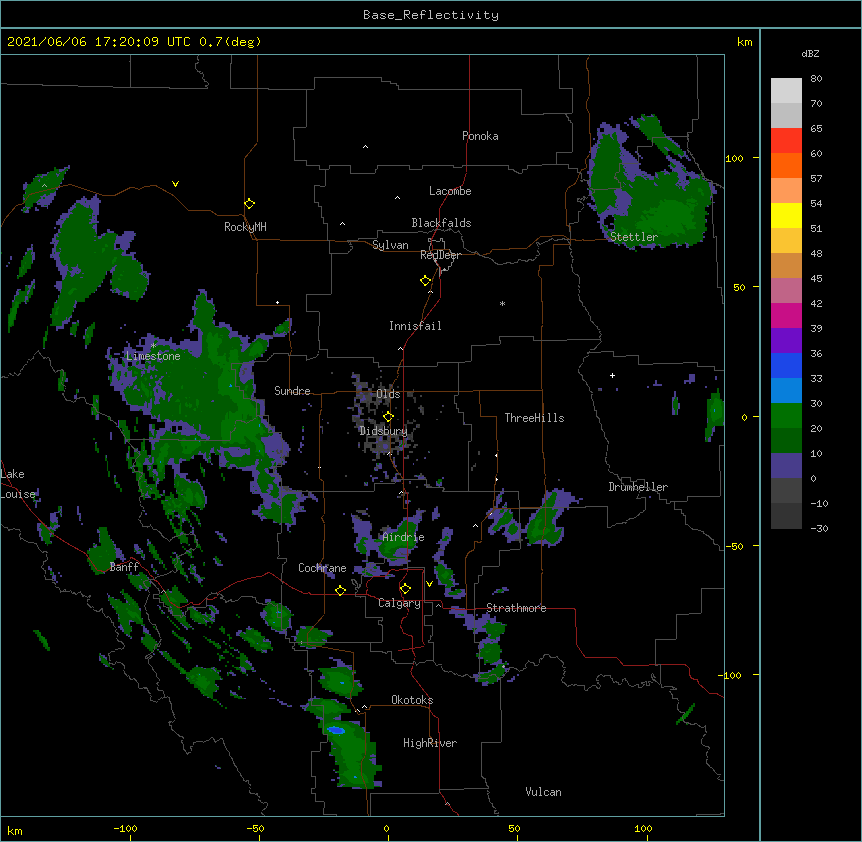
Task: Select the Blackfalds label
Action: point(441,223)
